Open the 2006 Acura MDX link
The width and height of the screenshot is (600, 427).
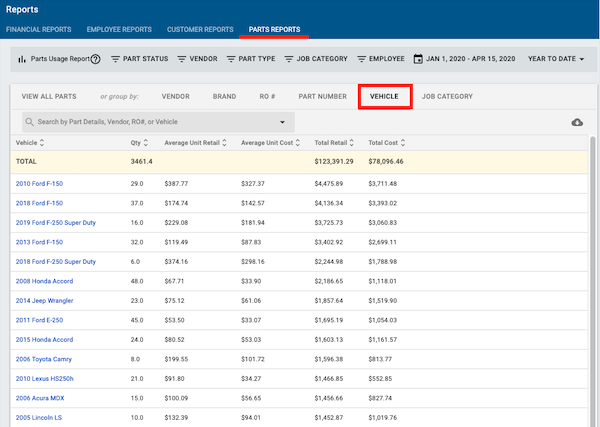40,398
